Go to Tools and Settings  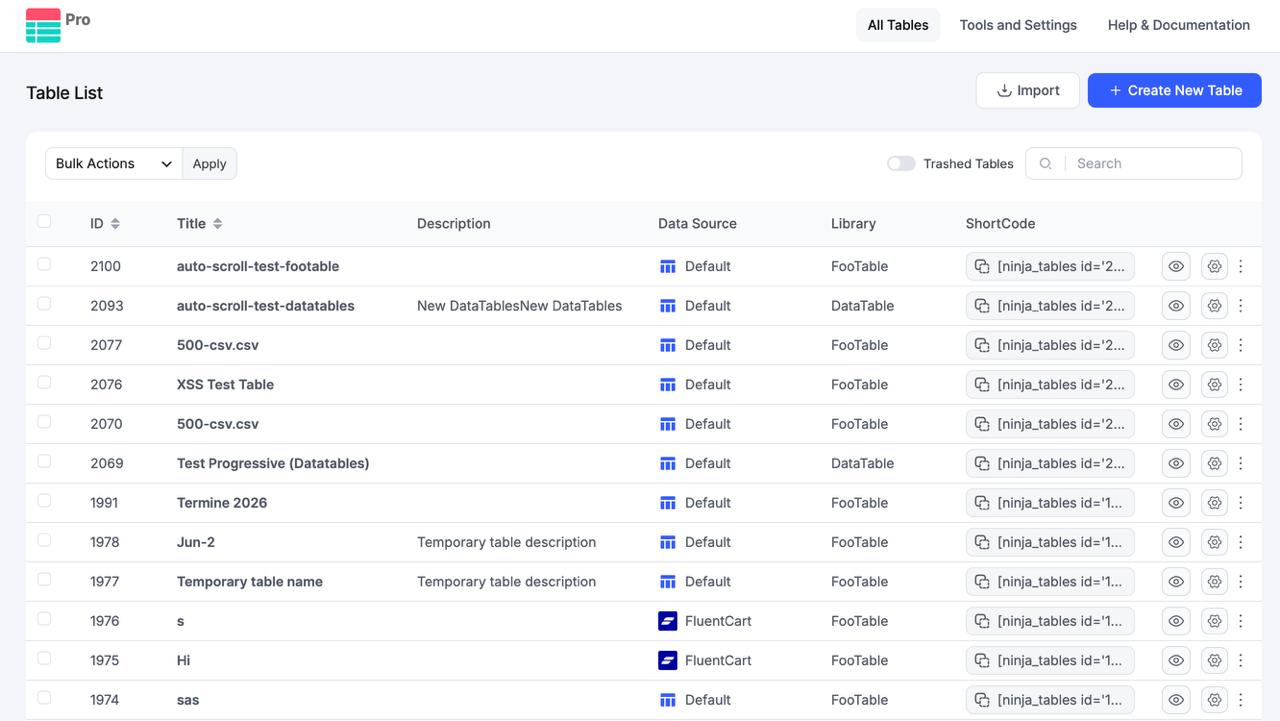(x=1018, y=25)
